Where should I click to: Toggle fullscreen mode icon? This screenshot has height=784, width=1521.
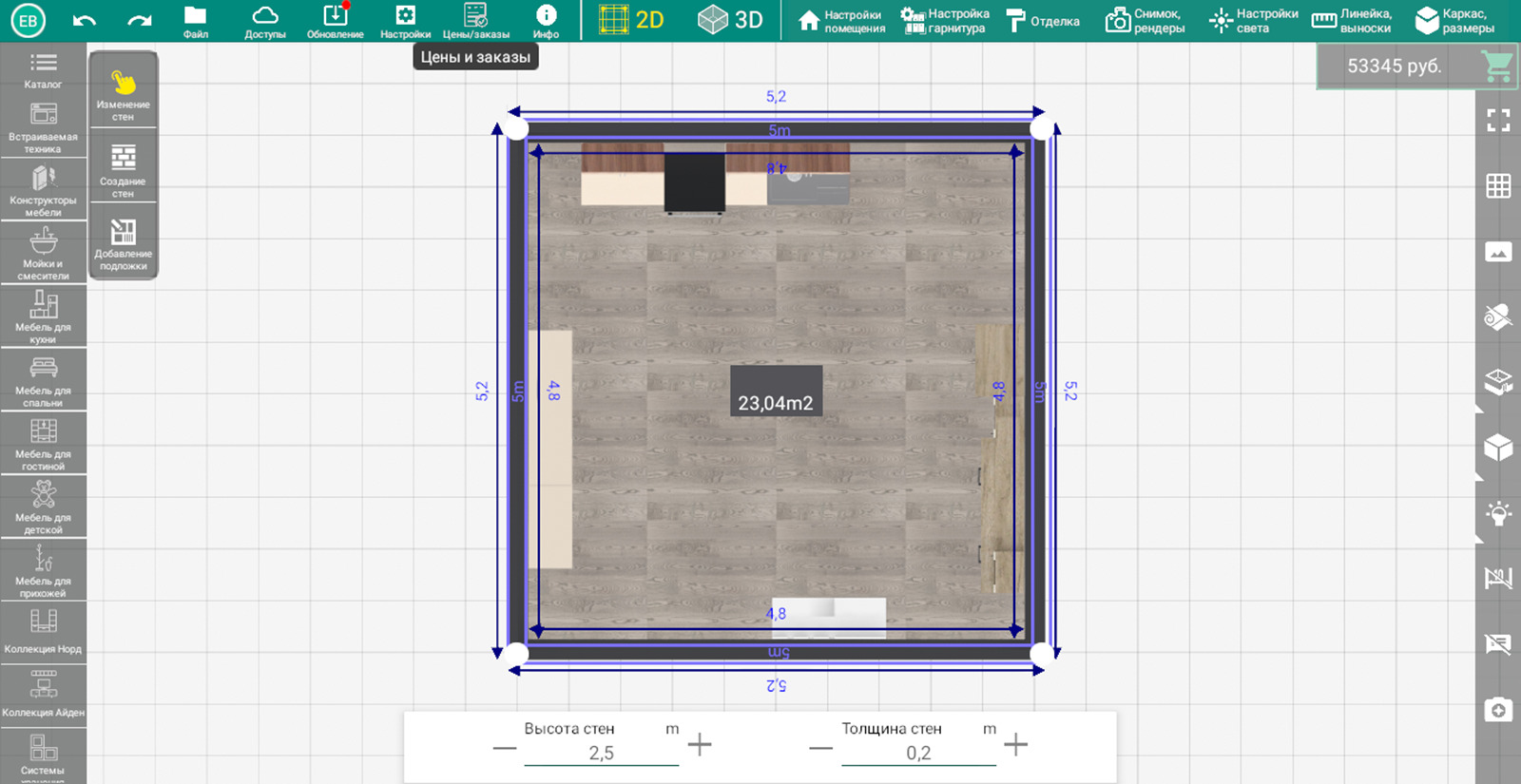1498,120
